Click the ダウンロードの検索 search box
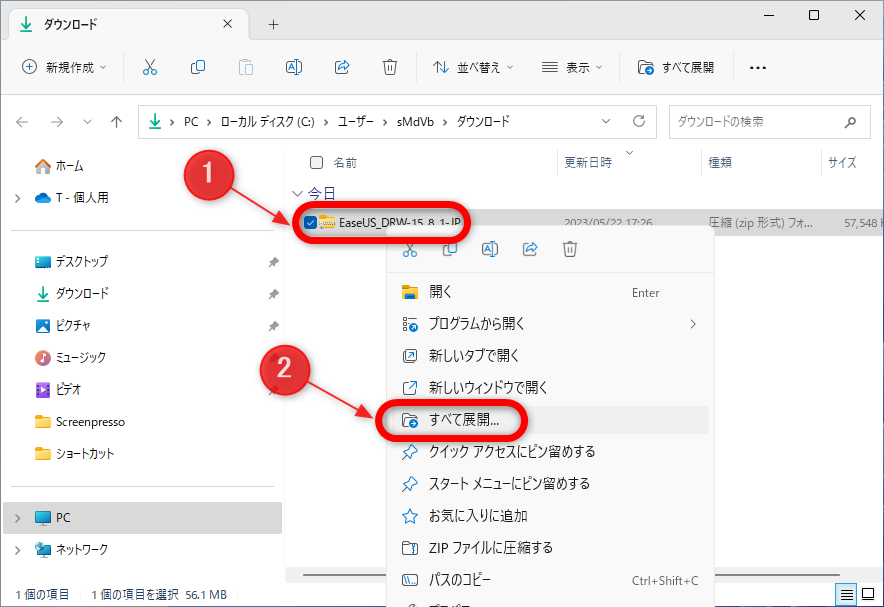This screenshot has width=884, height=607. point(758,122)
